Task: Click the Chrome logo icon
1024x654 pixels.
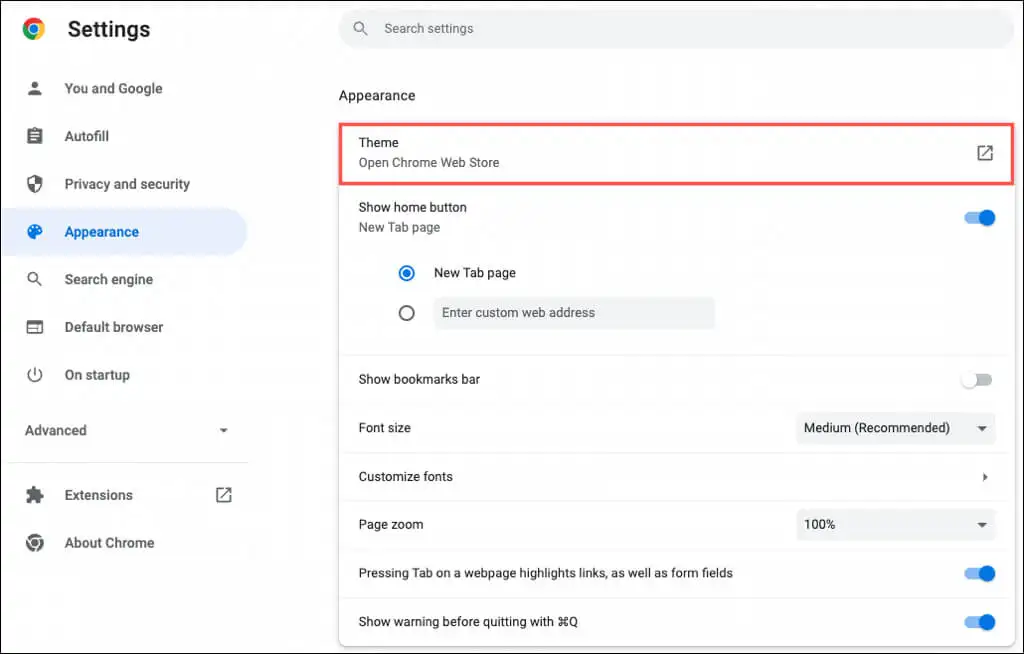Action: [x=34, y=29]
